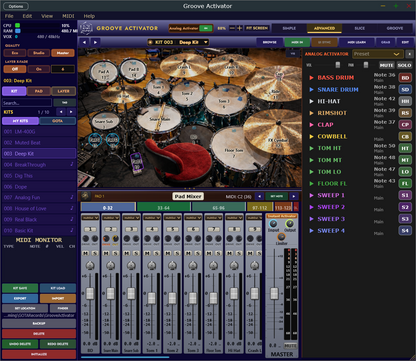Image resolution: width=416 pixels, height=361 pixels.
Task: Click the SD badge for Snare Drum
Action: point(405,90)
